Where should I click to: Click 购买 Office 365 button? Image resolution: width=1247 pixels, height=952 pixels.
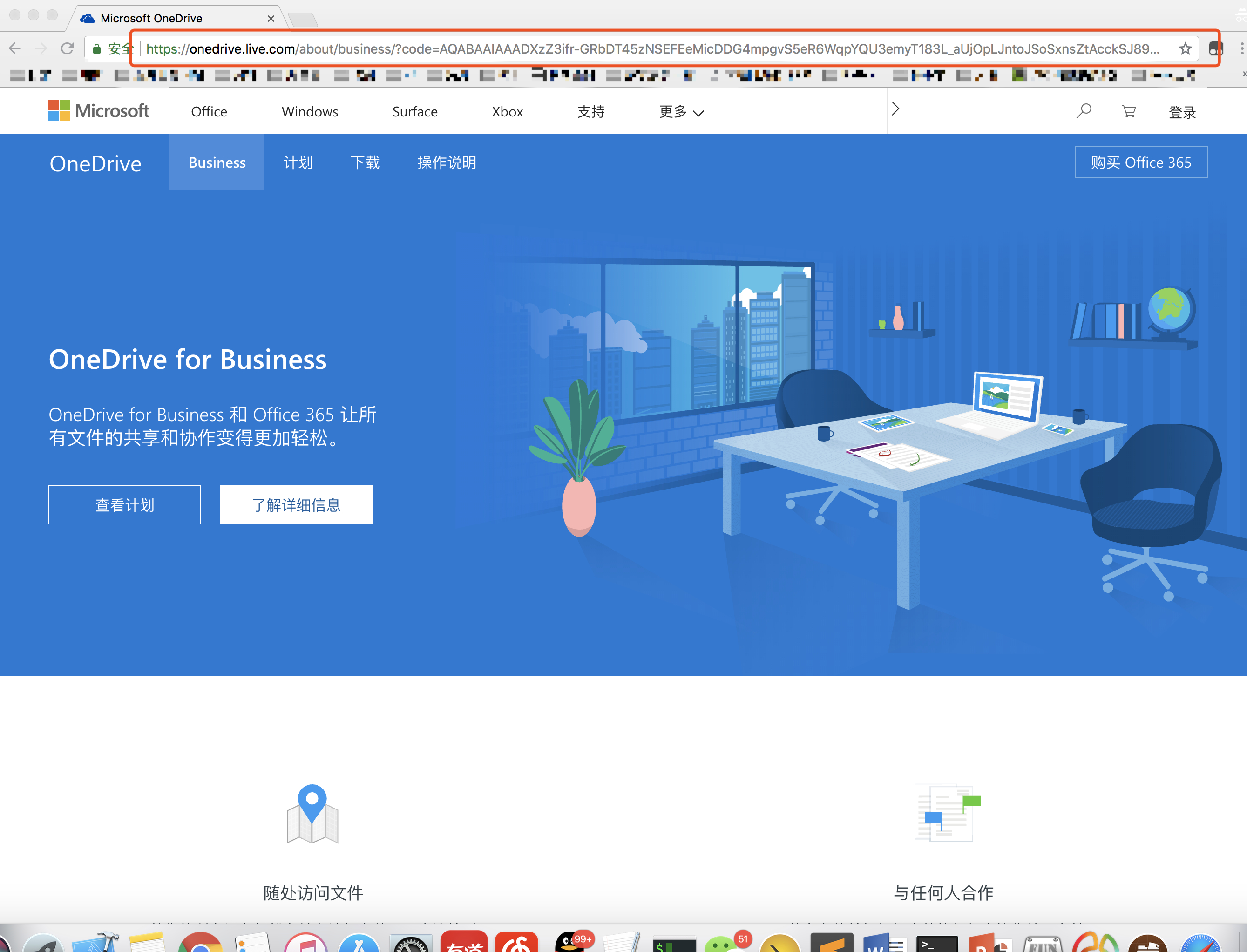pos(1140,163)
